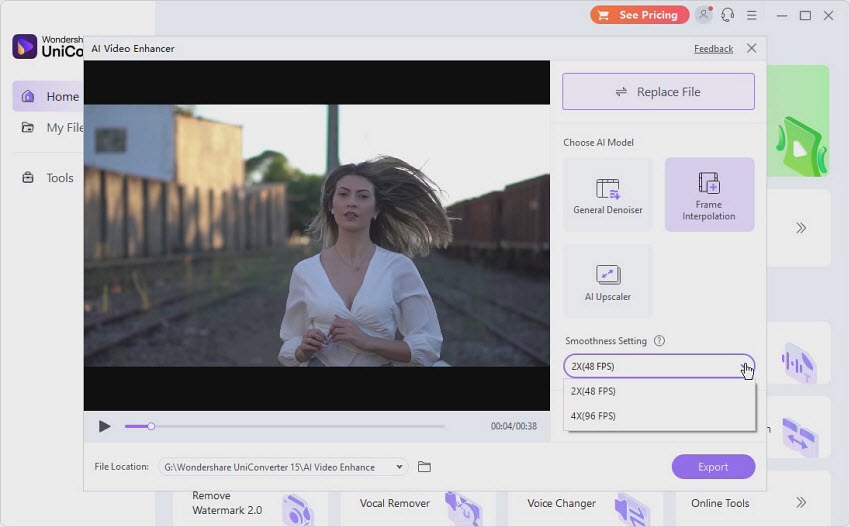Open the user account icon
This screenshot has height=527, width=850.
[704, 15]
